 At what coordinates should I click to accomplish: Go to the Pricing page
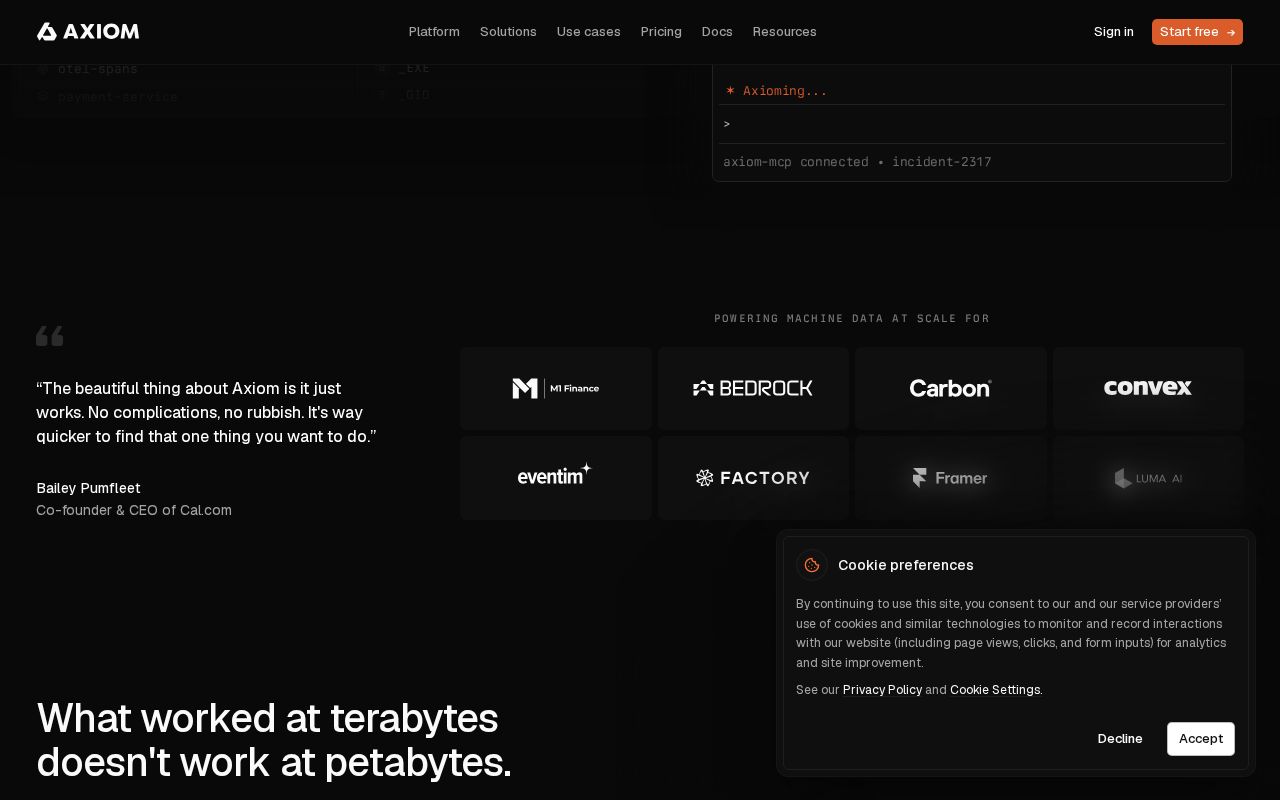pyautogui.click(x=661, y=32)
